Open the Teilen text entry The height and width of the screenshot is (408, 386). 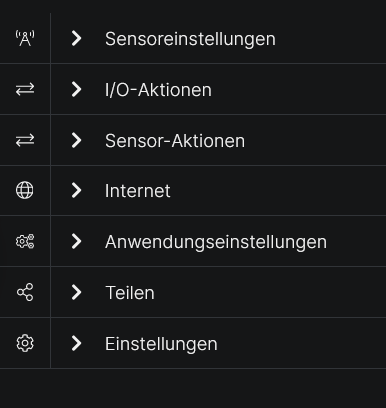(130, 293)
